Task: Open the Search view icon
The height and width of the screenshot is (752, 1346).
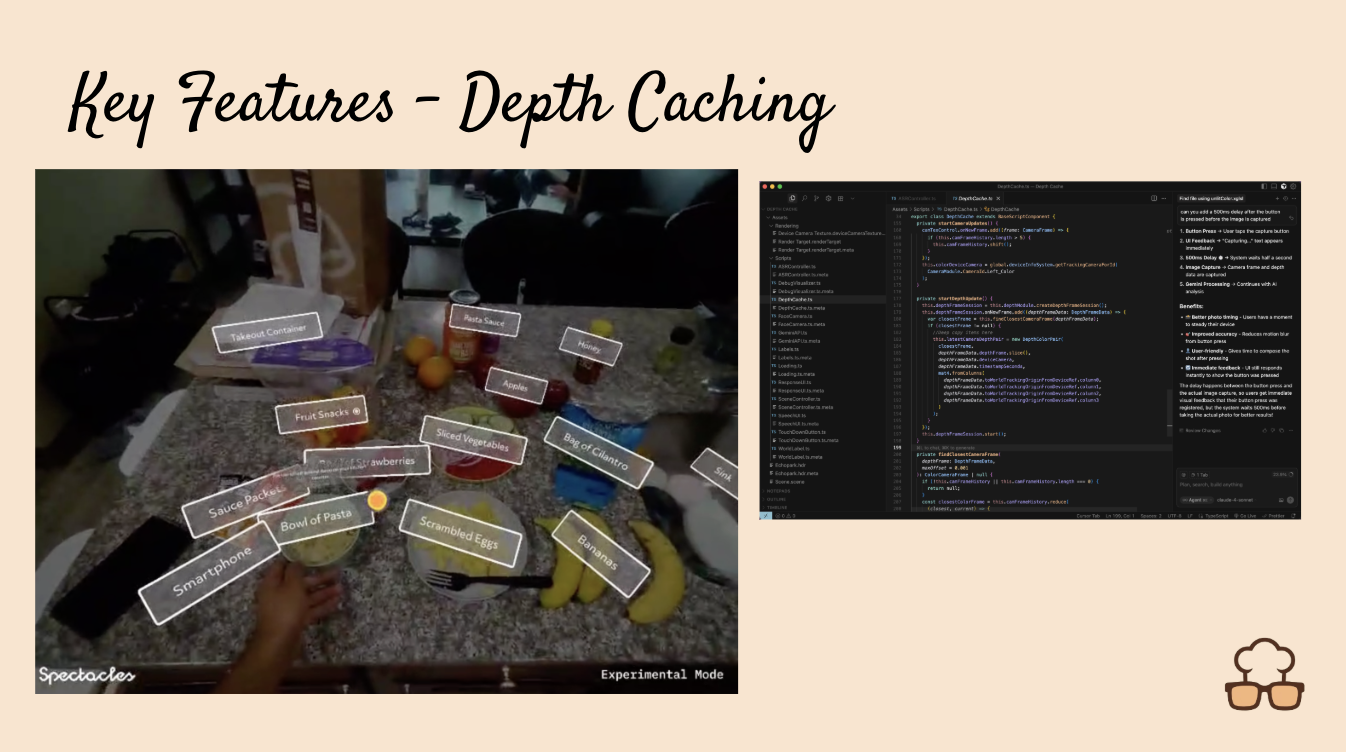Action: point(804,198)
